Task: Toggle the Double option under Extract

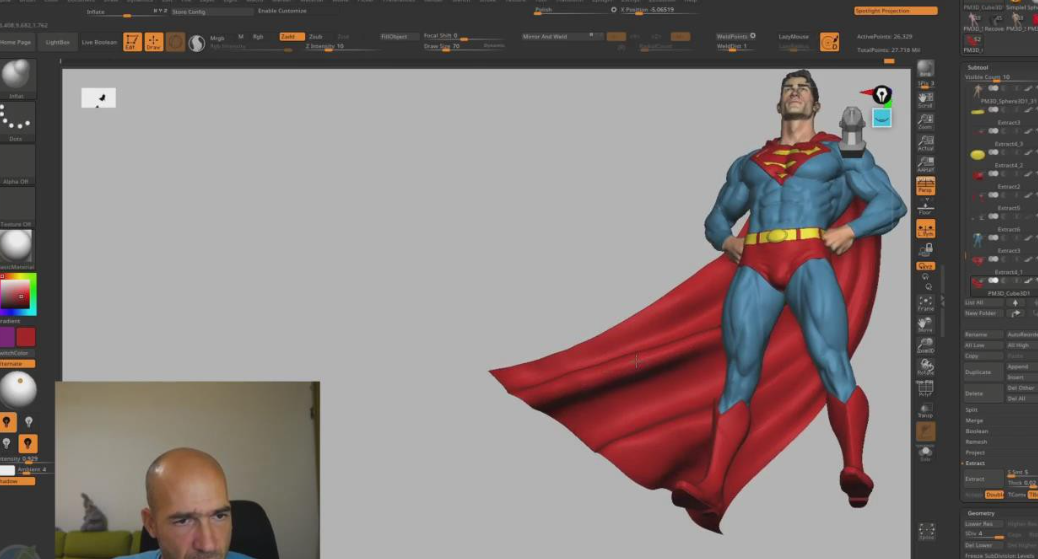Action: 994,495
